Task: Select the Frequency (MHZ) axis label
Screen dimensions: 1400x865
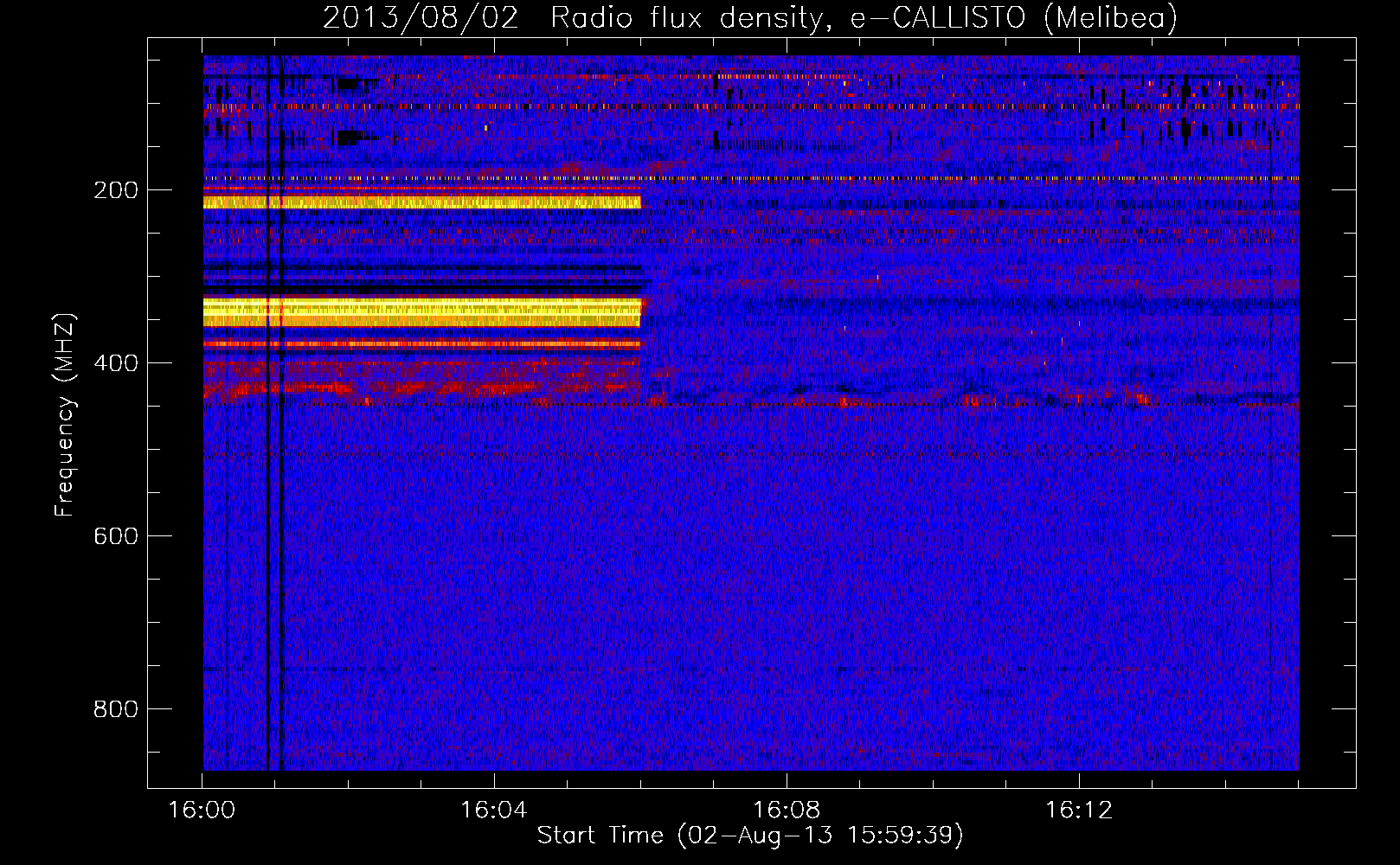Action: (65, 414)
